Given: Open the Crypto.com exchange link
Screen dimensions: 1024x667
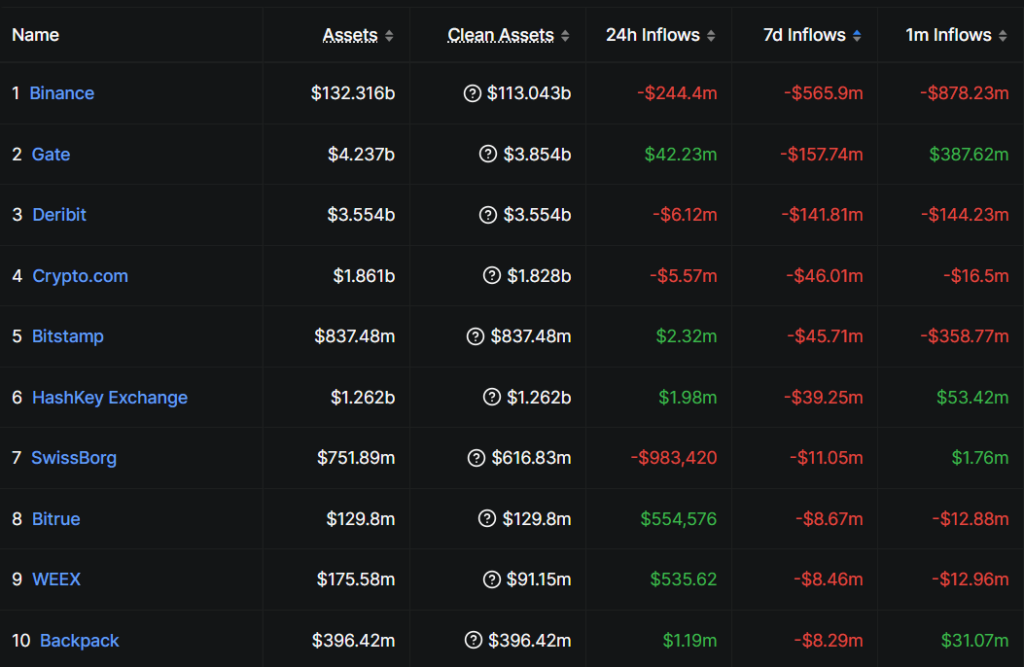Looking at the screenshot, I should coord(80,276).
